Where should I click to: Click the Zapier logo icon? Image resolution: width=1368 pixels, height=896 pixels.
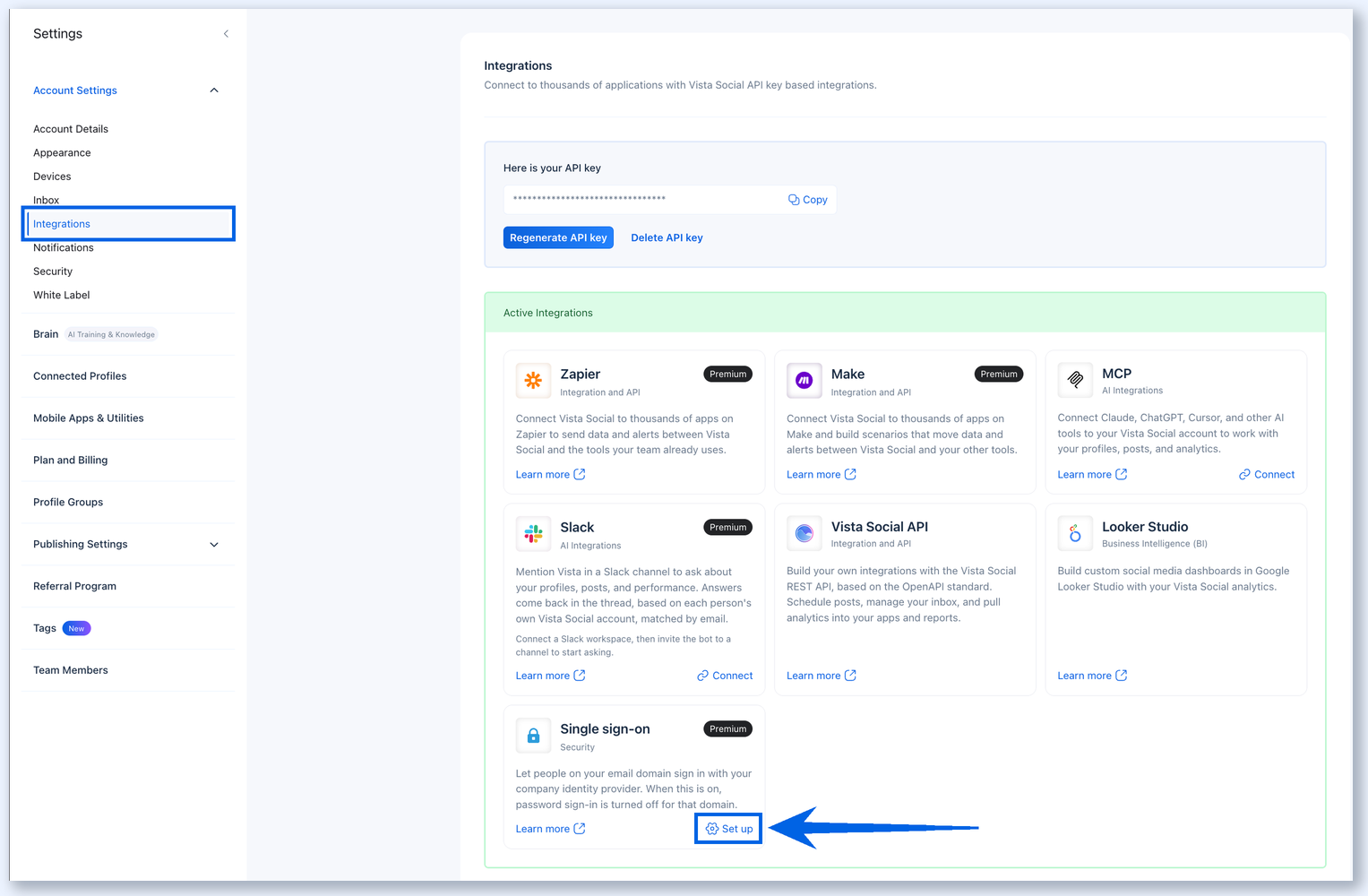pyautogui.click(x=533, y=381)
